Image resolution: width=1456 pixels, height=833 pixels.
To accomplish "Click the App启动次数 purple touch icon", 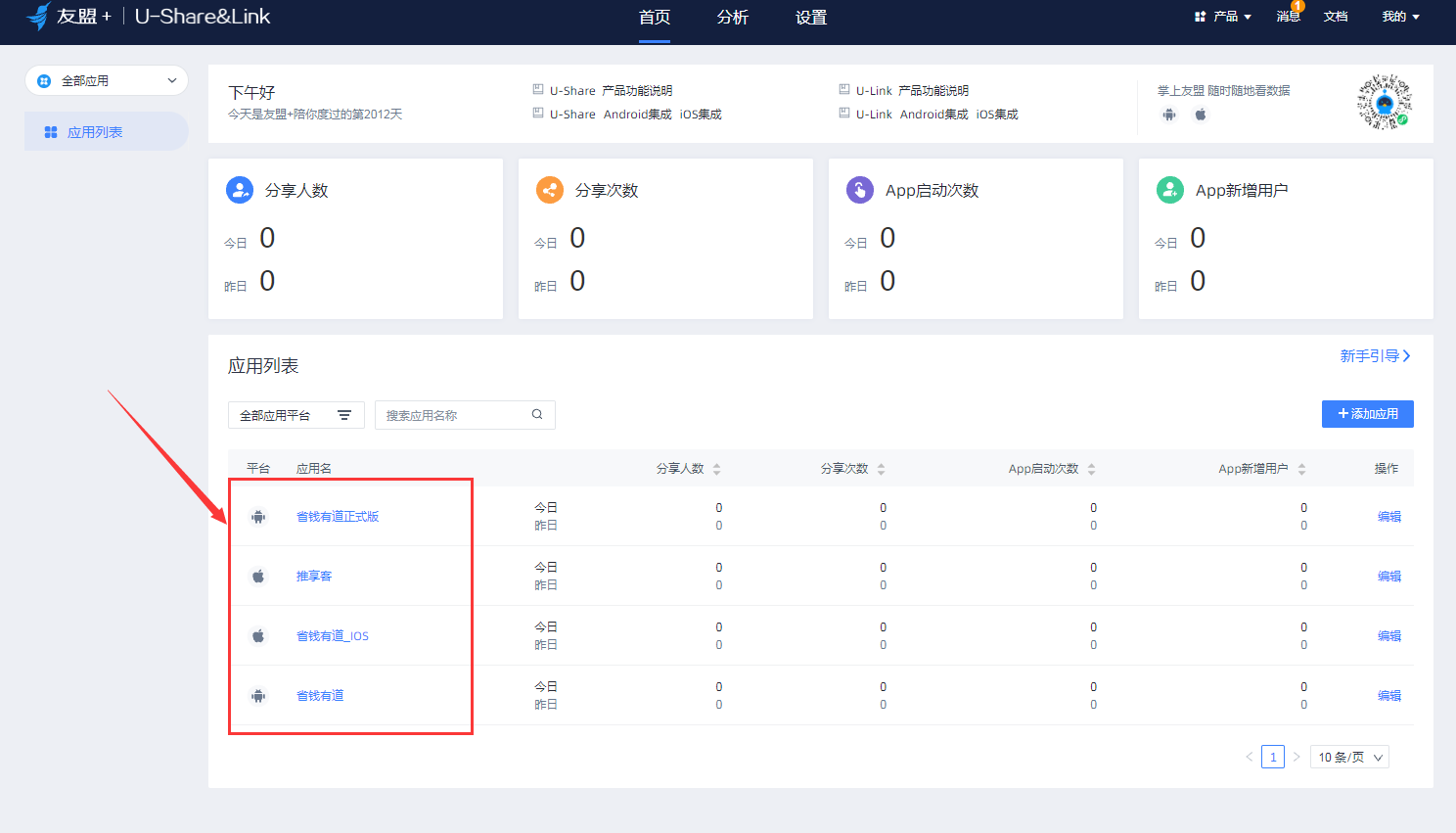I will (860, 190).
